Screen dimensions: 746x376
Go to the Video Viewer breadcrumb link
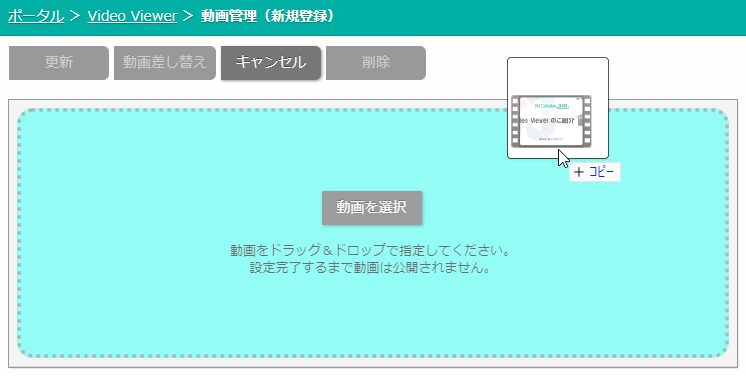tap(132, 16)
